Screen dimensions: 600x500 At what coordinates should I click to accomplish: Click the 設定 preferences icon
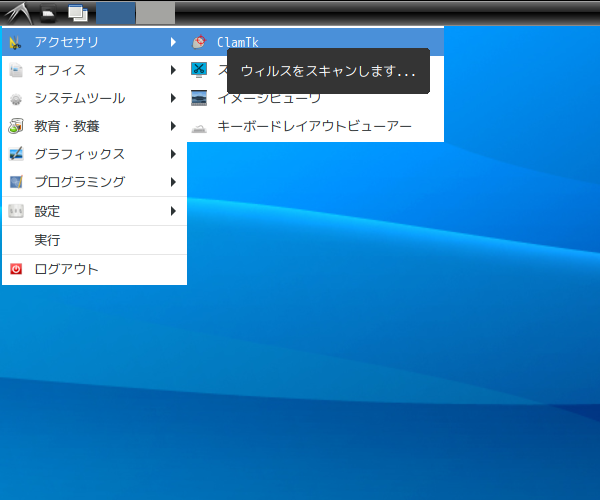(16, 211)
